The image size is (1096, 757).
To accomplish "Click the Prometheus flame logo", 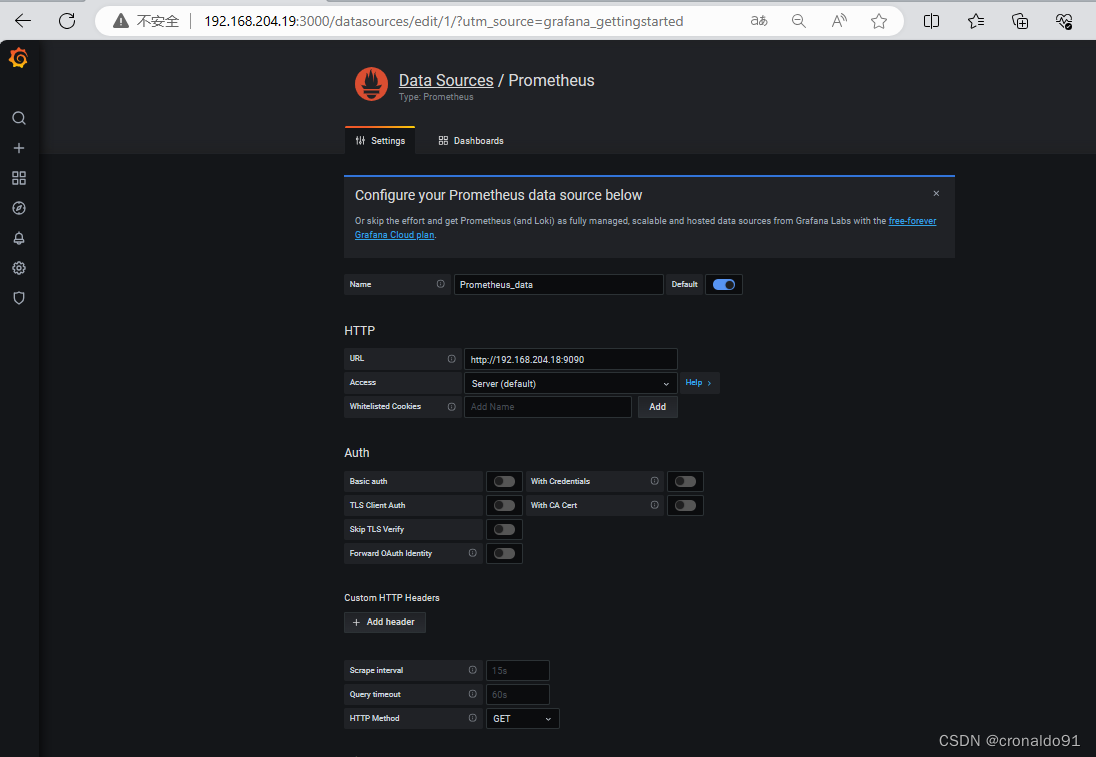I will click(371, 85).
